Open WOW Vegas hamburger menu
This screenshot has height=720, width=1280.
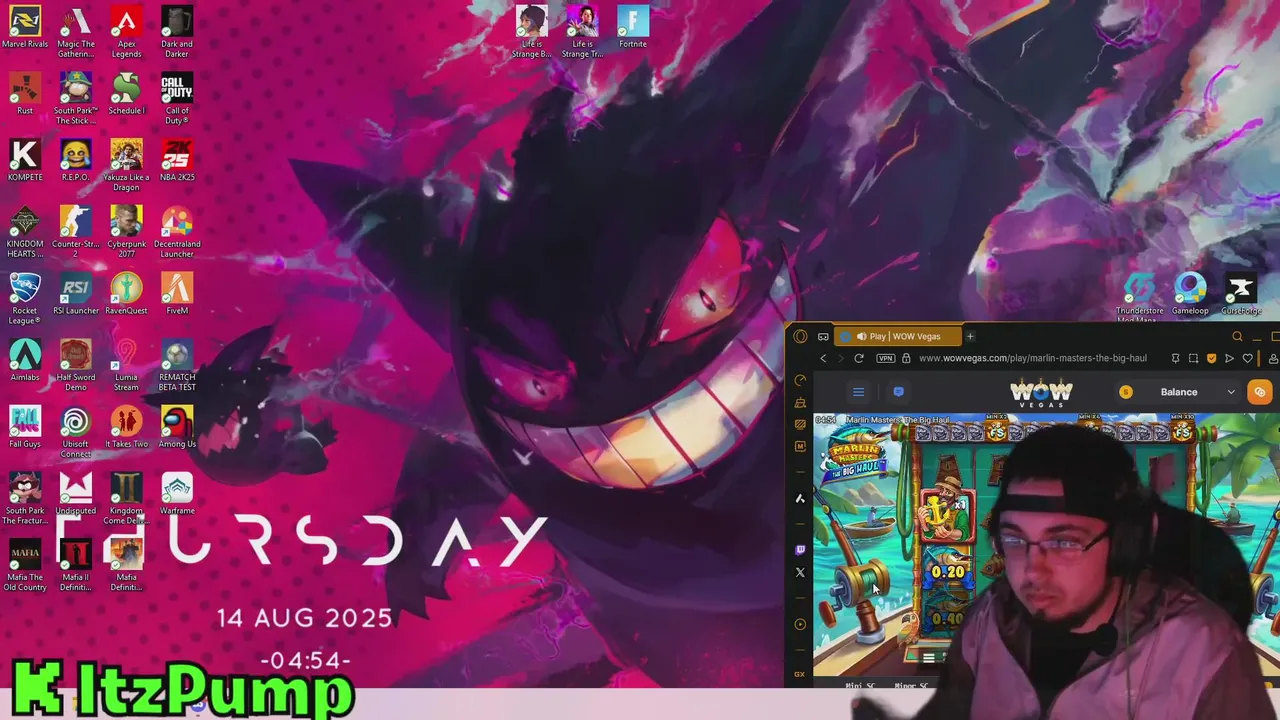pos(858,392)
